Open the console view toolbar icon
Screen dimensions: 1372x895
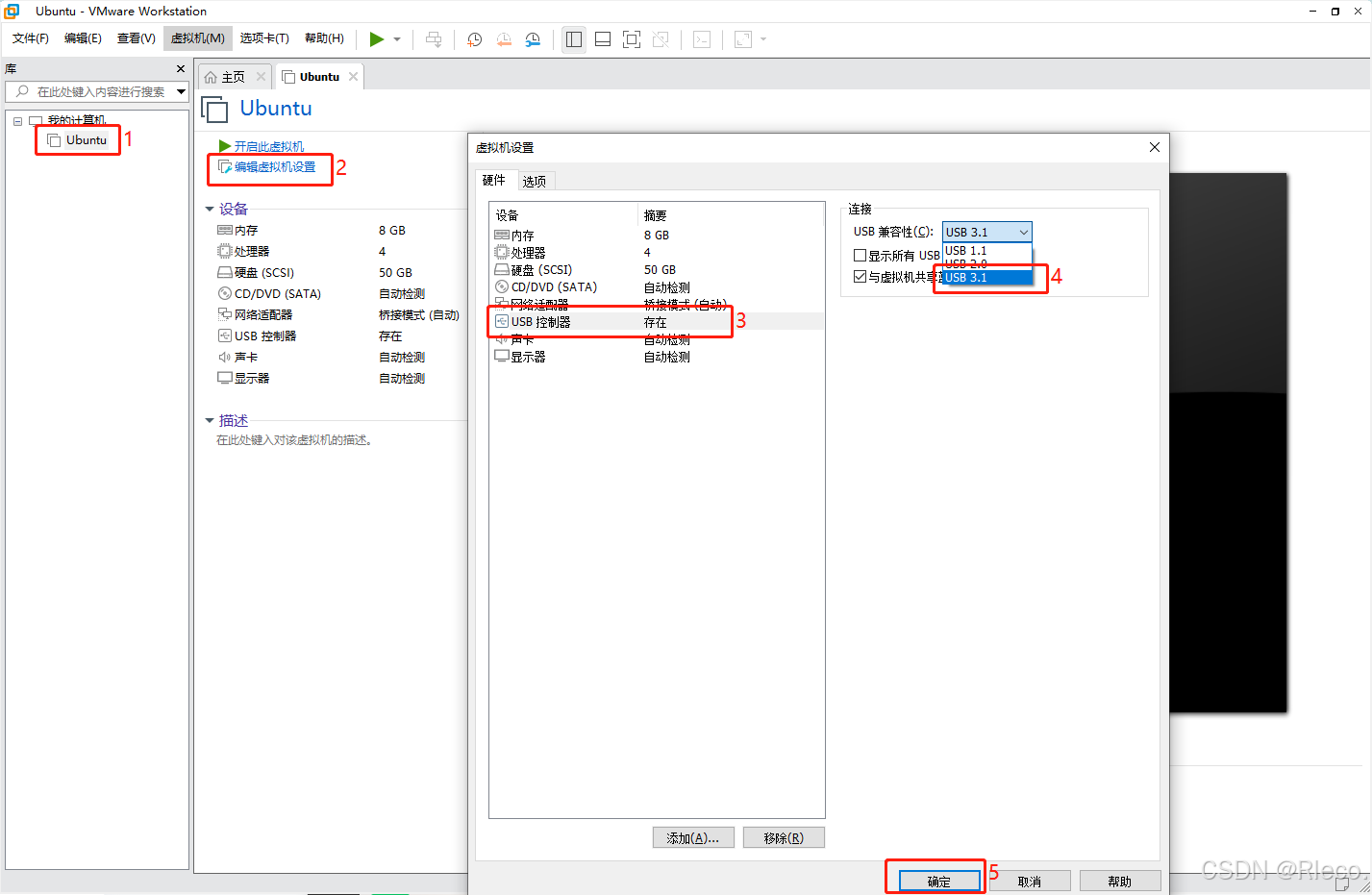click(702, 39)
